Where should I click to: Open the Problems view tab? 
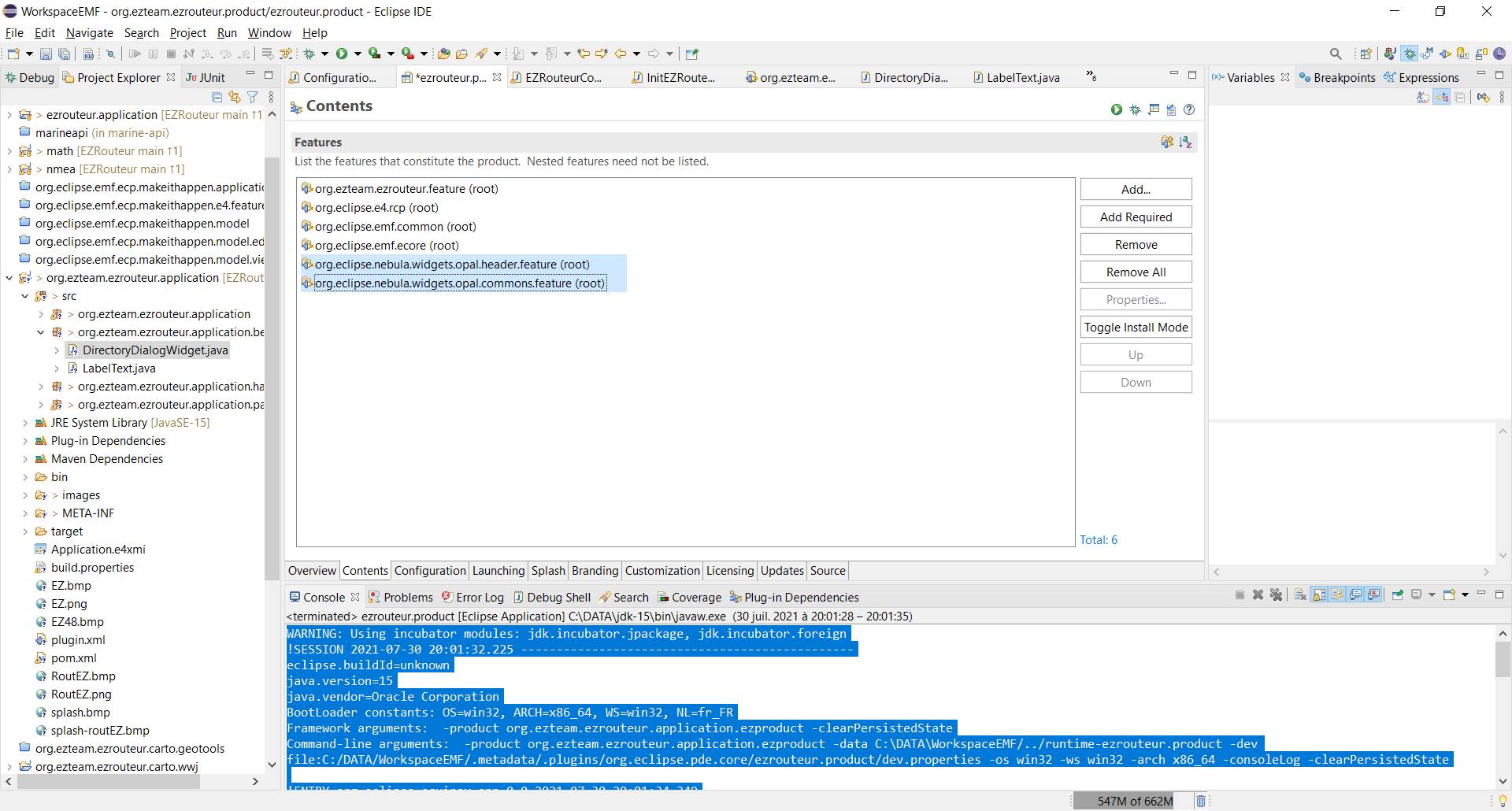[400, 597]
